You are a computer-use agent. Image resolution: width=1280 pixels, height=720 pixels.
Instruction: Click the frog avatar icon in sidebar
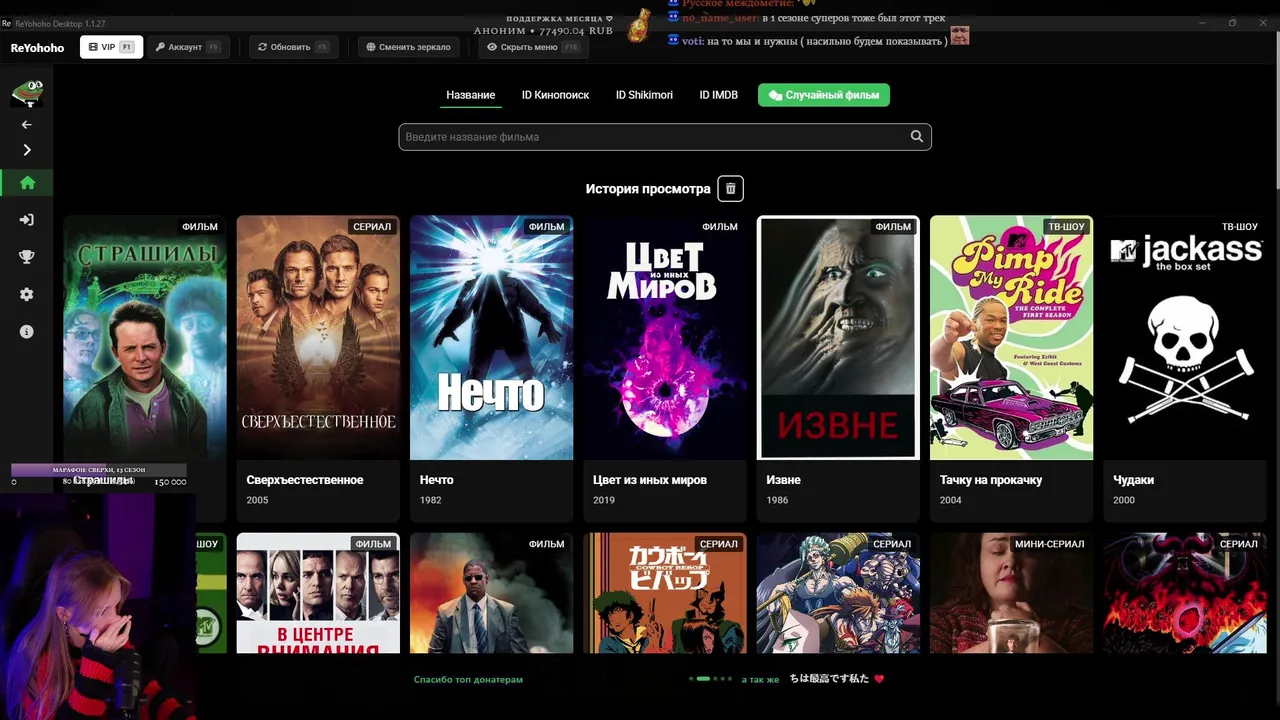[27, 93]
